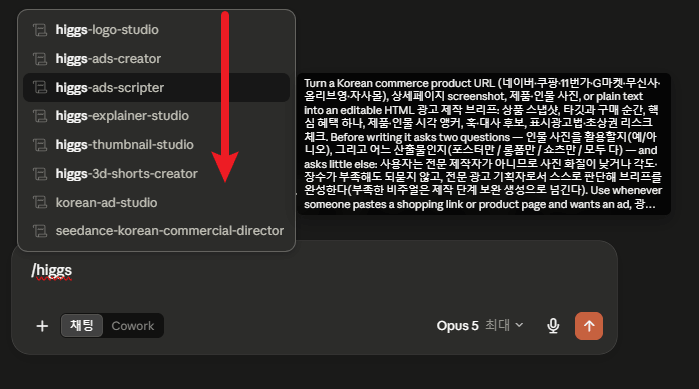Choose higgs-ads-creator in the dropdown
This screenshot has width=699, height=389.
tap(156, 59)
